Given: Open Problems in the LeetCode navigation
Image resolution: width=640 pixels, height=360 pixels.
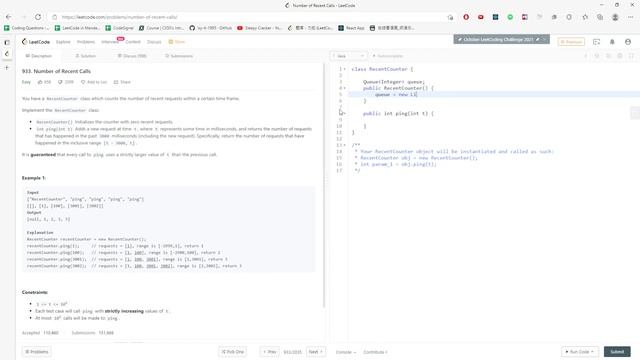Looking at the screenshot, I should pos(86,42).
